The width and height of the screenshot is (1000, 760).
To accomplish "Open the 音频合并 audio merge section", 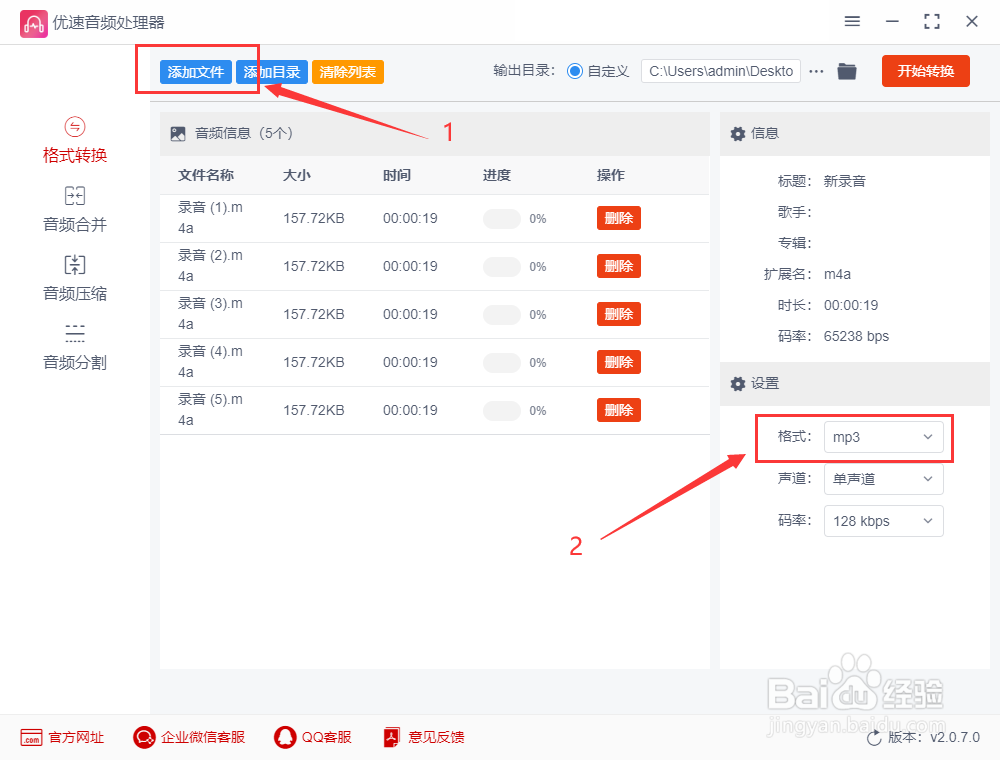I will point(75,210).
